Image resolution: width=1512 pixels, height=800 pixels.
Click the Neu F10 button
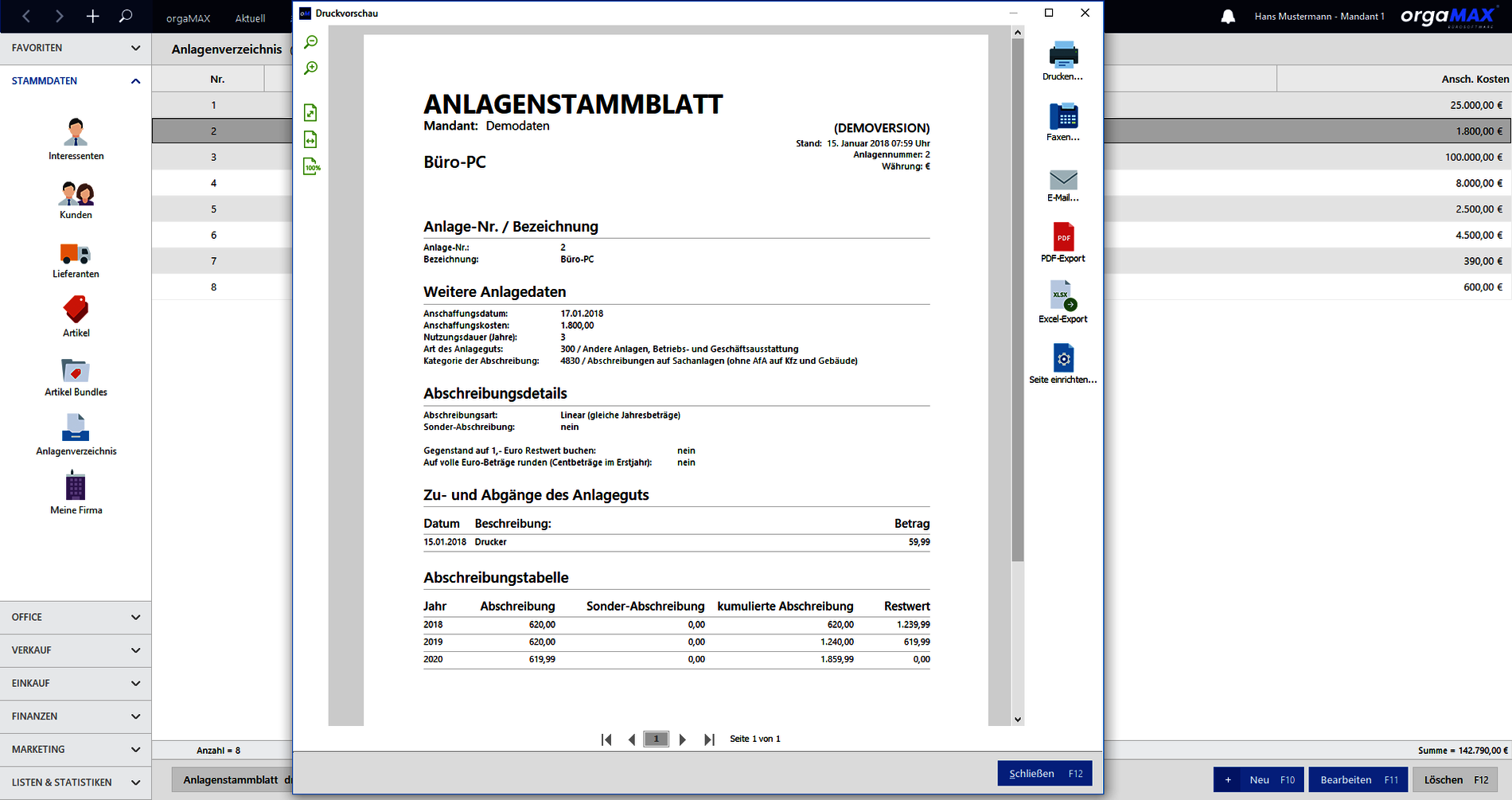tap(1259, 780)
